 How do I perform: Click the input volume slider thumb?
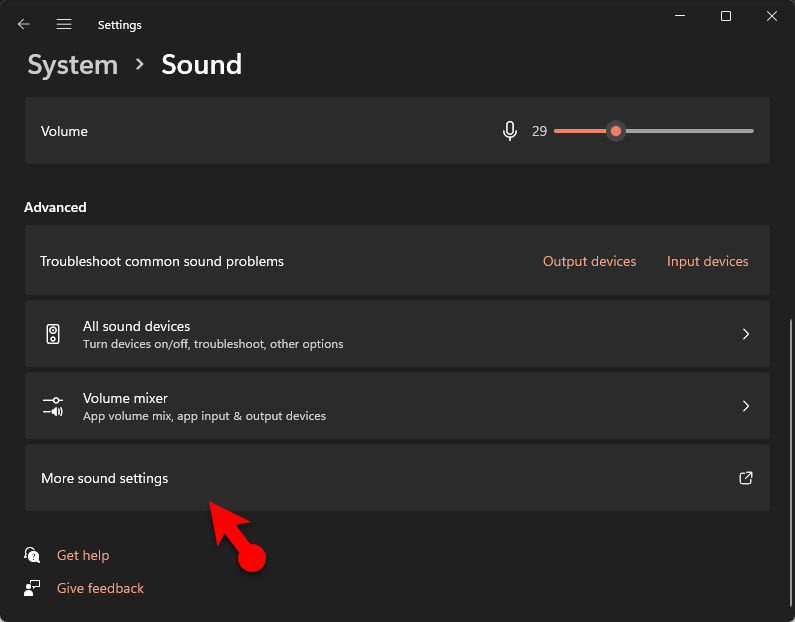pyautogui.click(x=616, y=131)
